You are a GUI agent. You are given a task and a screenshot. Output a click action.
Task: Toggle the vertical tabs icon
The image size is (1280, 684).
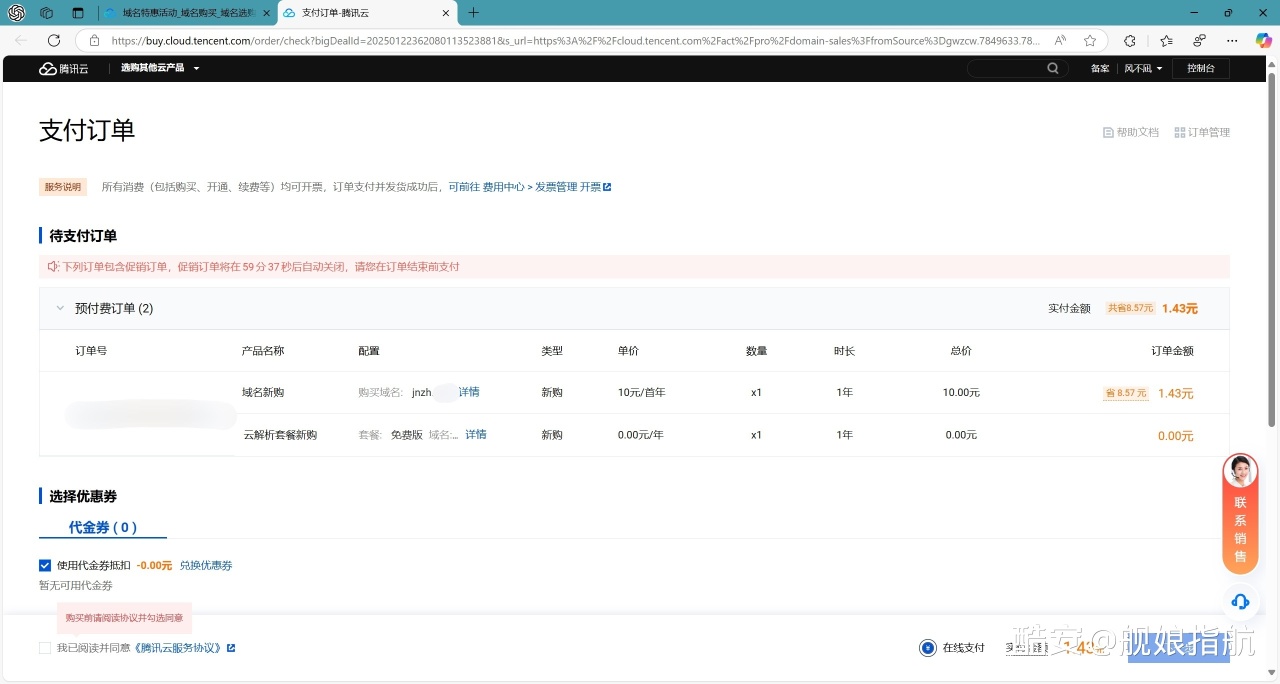(x=78, y=13)
